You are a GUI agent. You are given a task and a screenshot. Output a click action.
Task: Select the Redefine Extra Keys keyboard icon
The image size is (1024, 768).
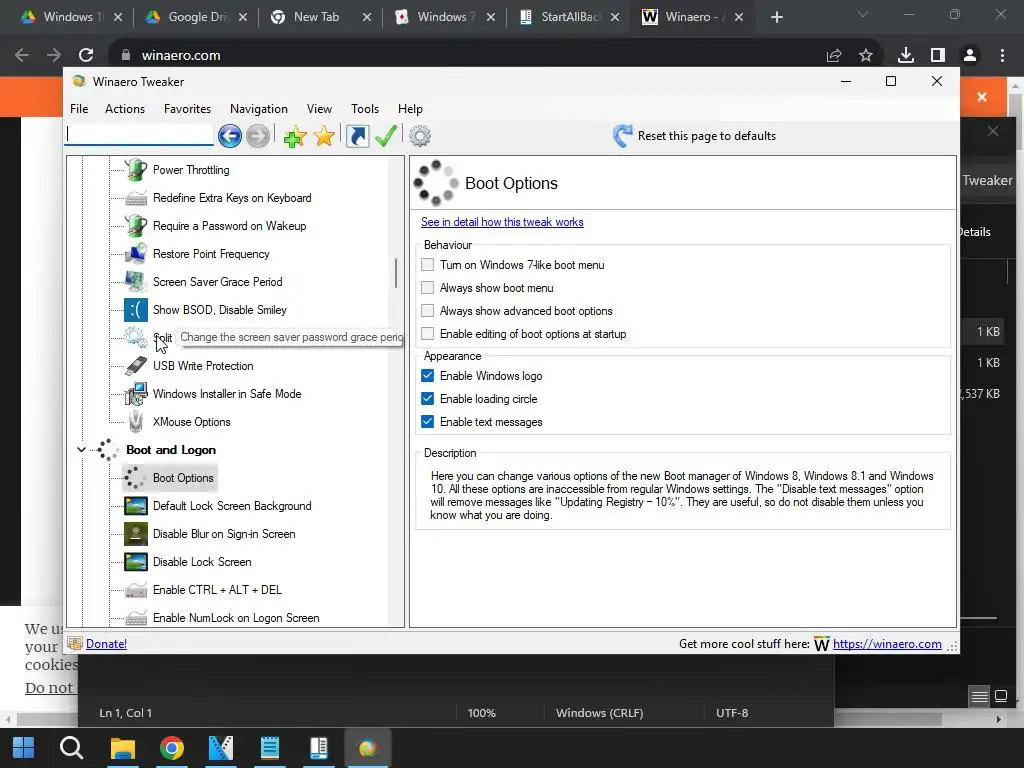[136, 198]
